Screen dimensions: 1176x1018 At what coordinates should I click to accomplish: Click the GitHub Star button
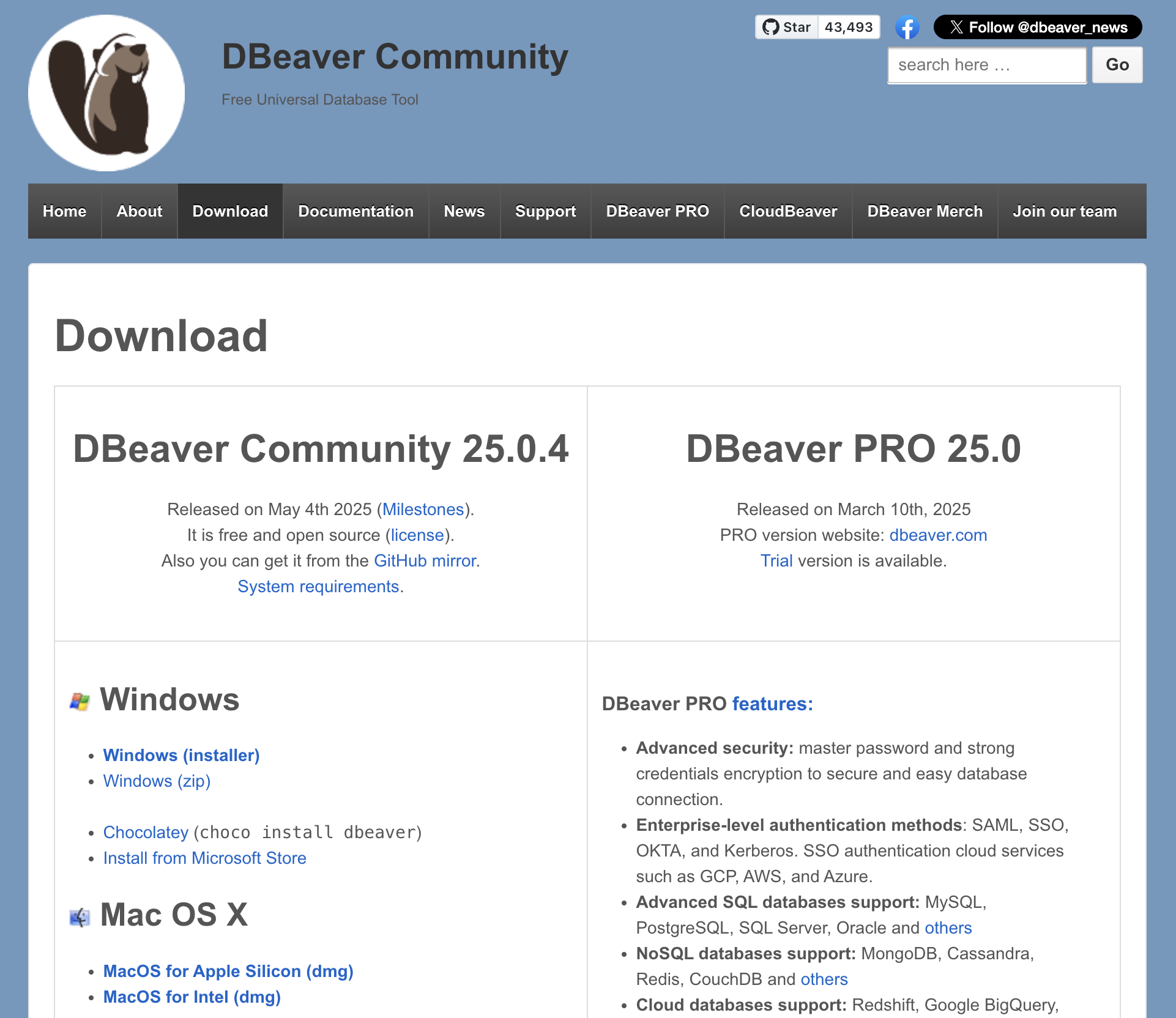[x=787, y=27]
